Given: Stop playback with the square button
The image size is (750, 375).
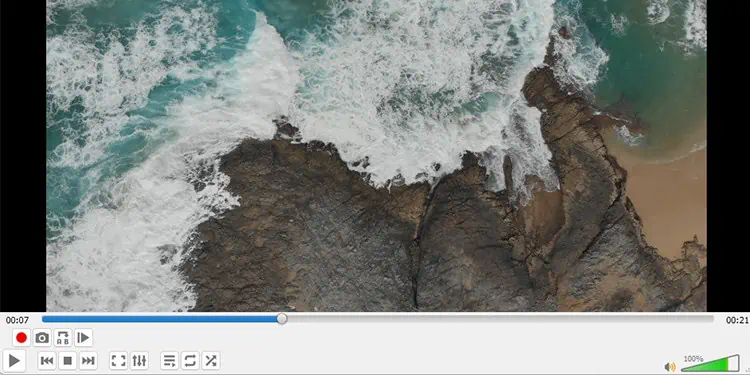Looking at the screenshot, I should pos(67,361).
